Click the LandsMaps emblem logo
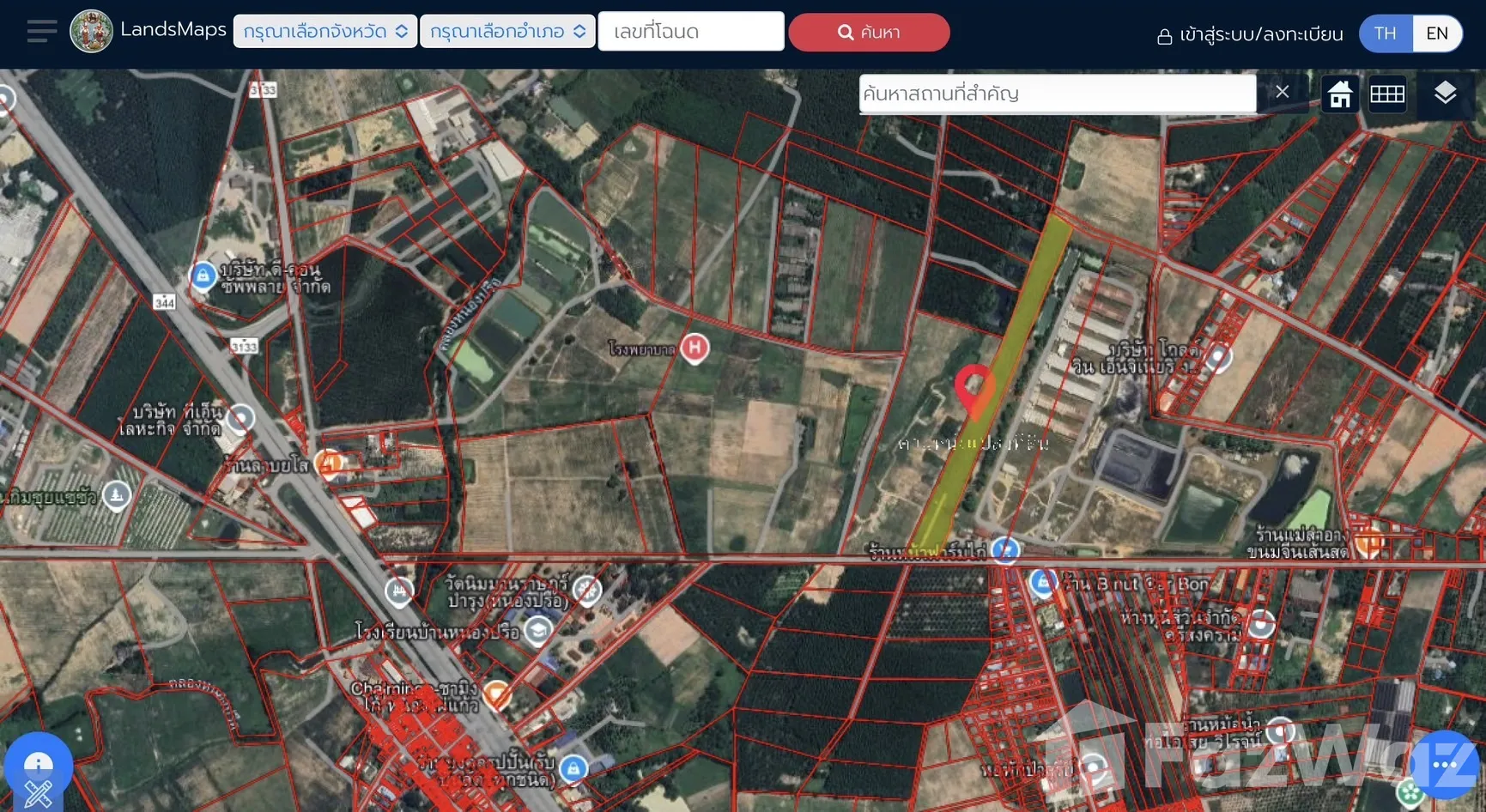 click(x=91, y=32)
